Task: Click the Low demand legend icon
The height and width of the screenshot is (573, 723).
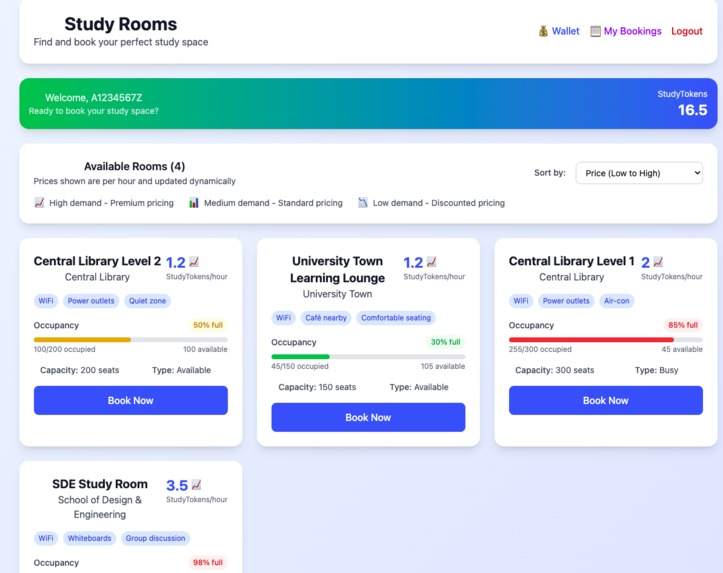Action: pyautogui.click(x=363, y=202)
